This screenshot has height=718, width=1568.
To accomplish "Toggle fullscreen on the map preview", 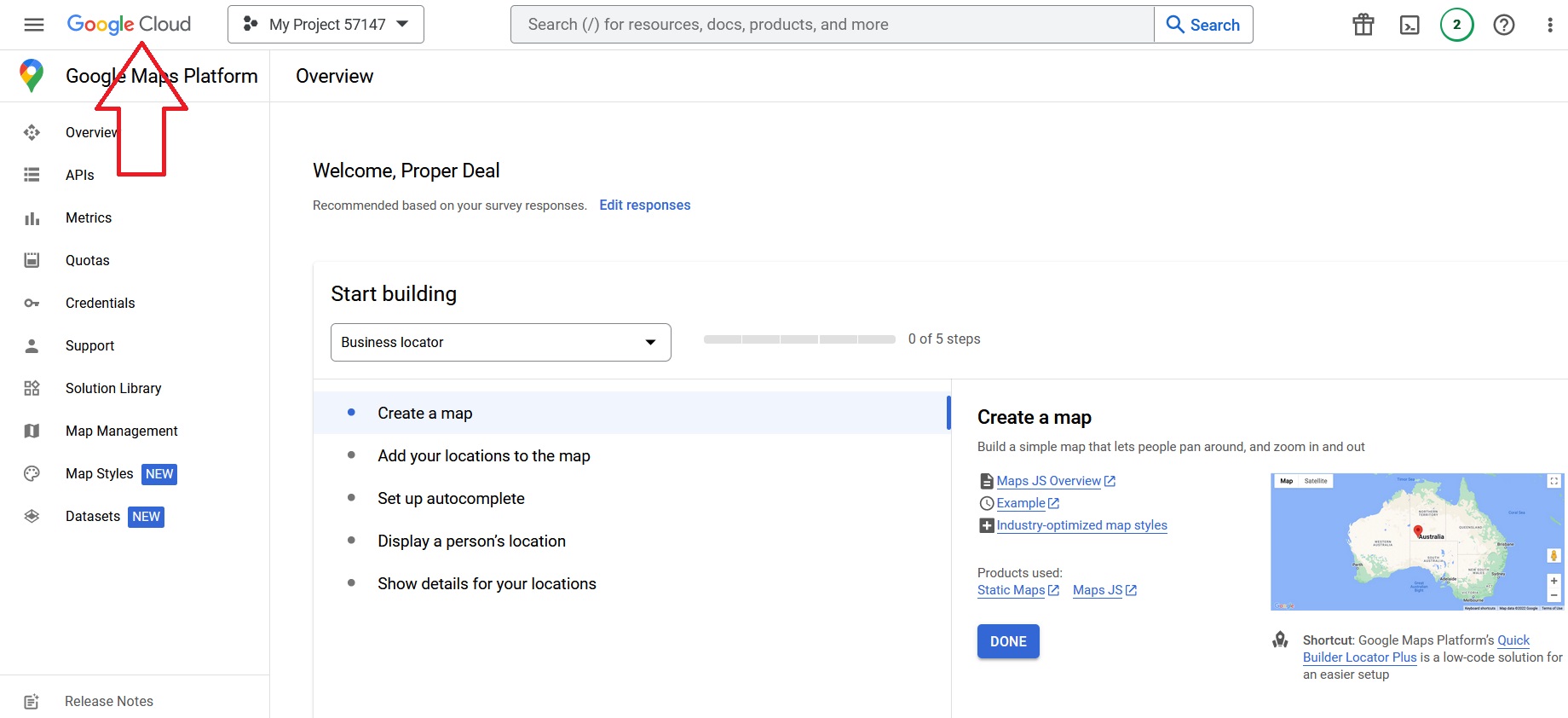I will [1554, 482].
